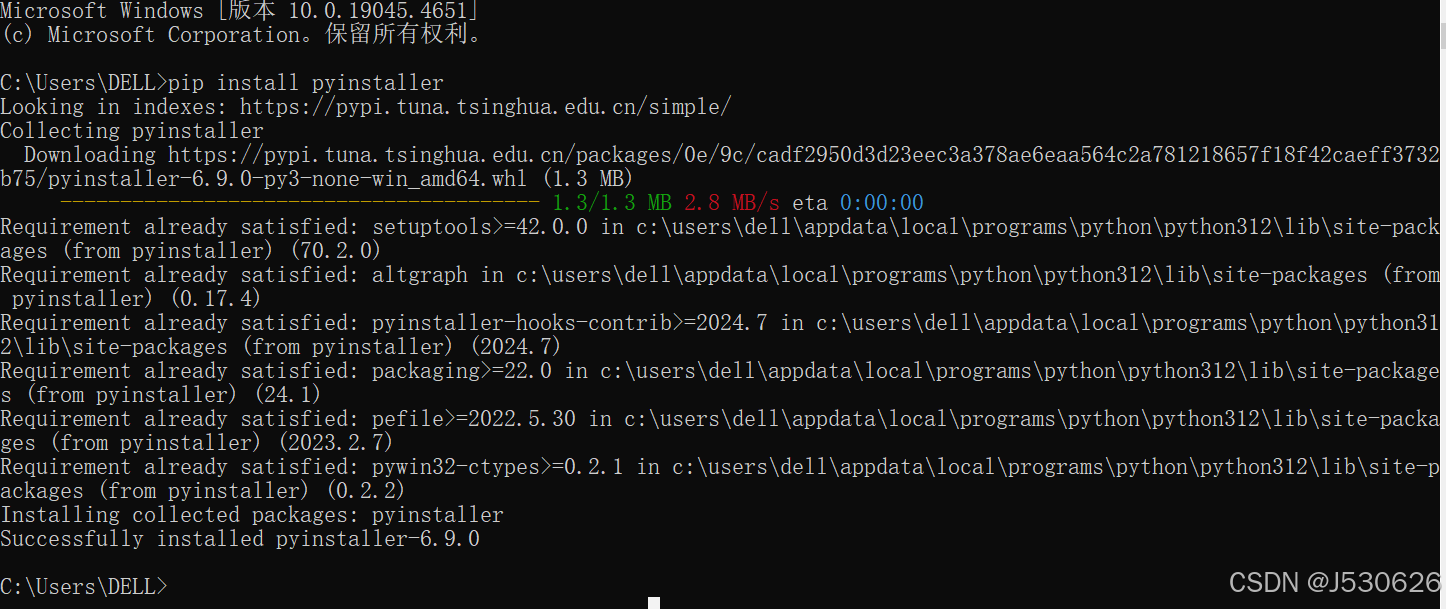
Task: Click the 'Installing collected packages' line
Action: (x=250, y=514)
